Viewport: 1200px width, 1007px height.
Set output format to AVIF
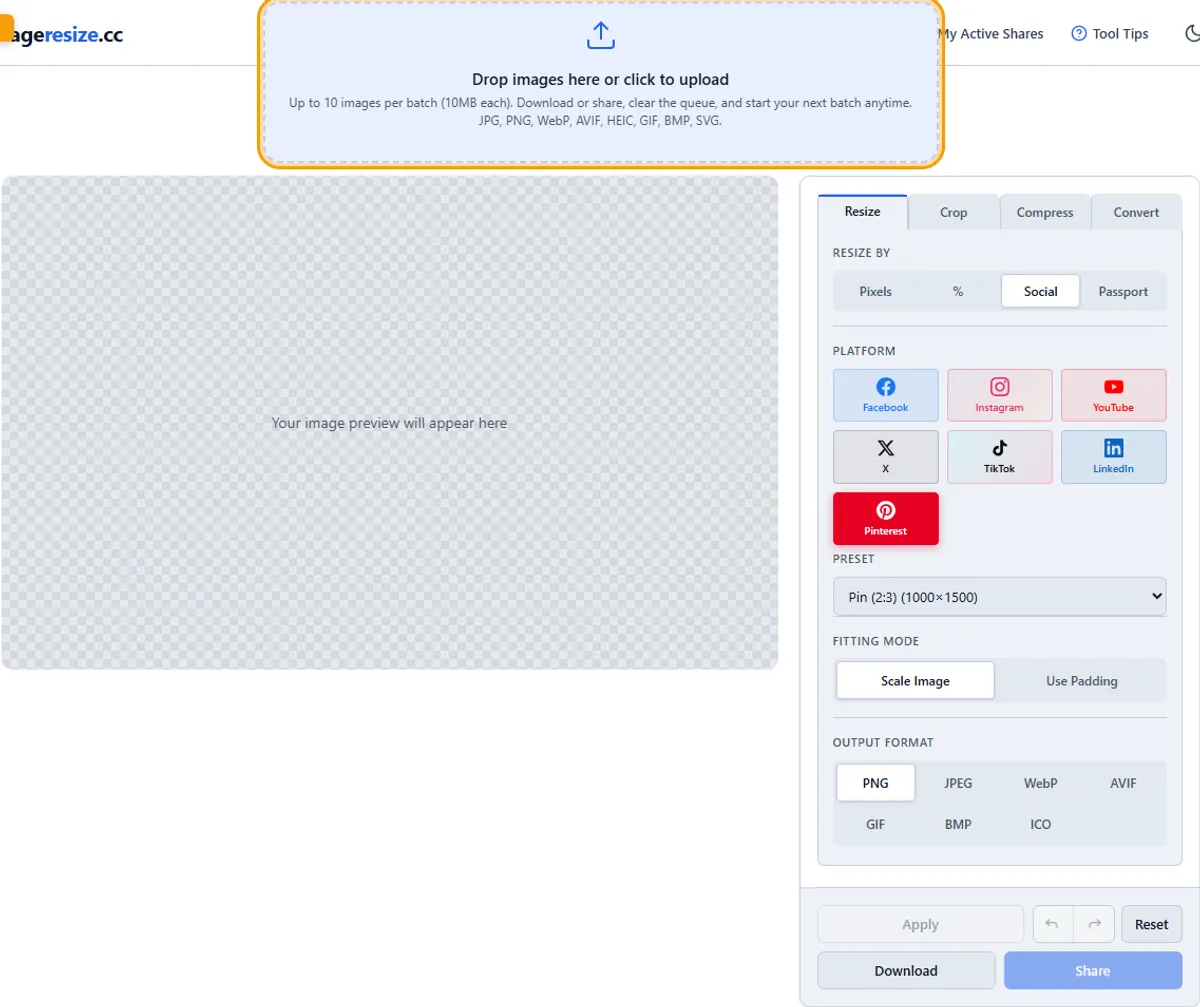tap(1123, 783)
